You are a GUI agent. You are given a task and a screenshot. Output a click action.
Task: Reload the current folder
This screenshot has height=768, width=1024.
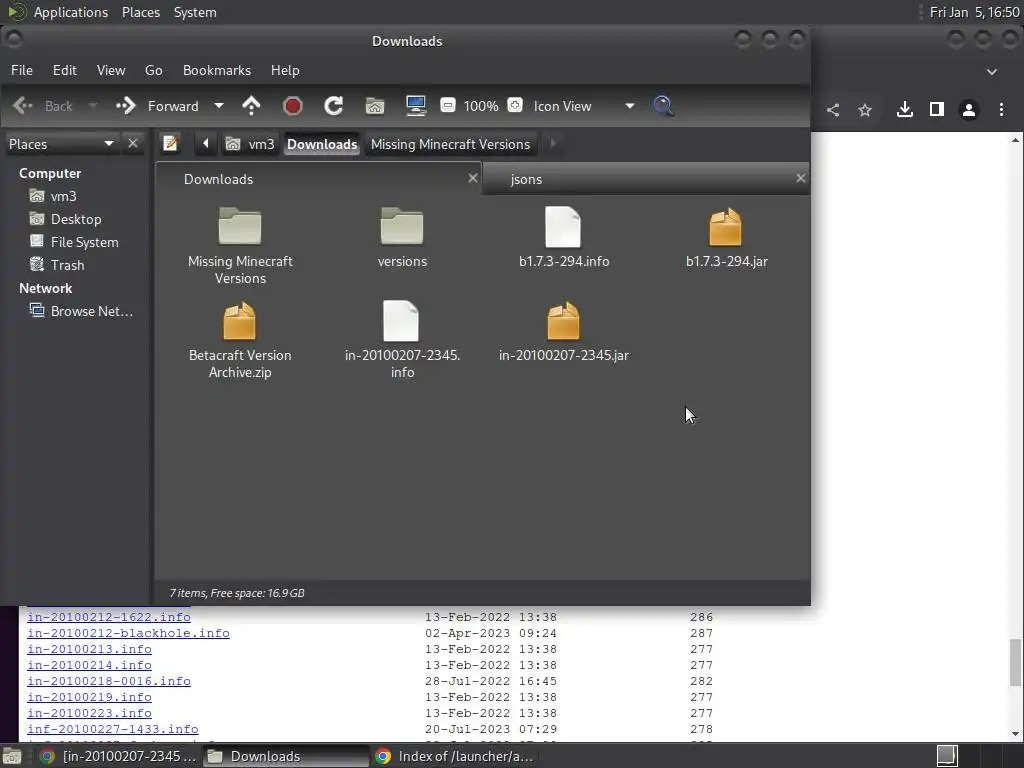[x=334, y=106]
